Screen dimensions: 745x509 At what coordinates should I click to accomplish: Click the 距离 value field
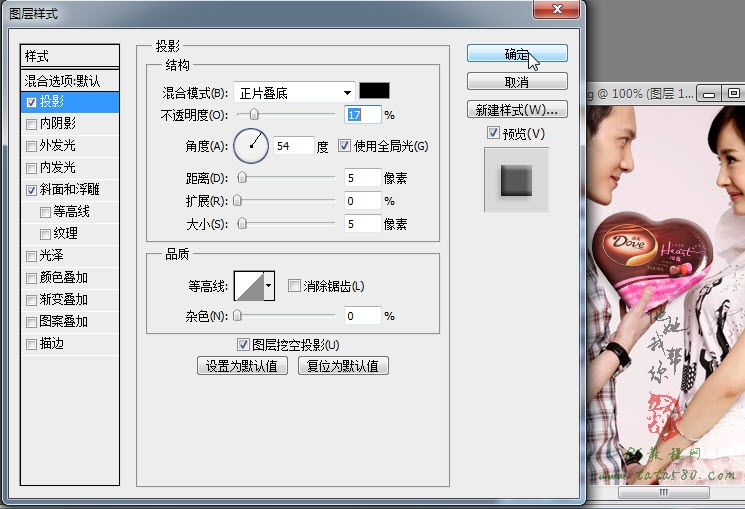[363, 178]
